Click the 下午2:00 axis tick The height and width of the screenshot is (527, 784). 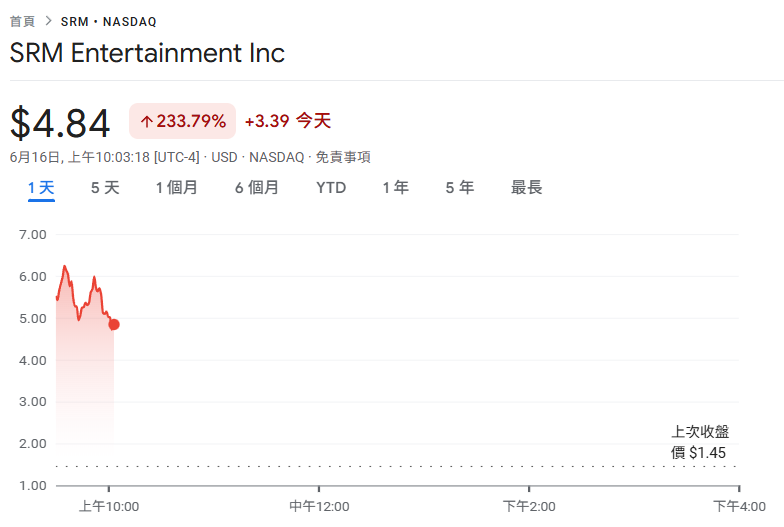529,506
